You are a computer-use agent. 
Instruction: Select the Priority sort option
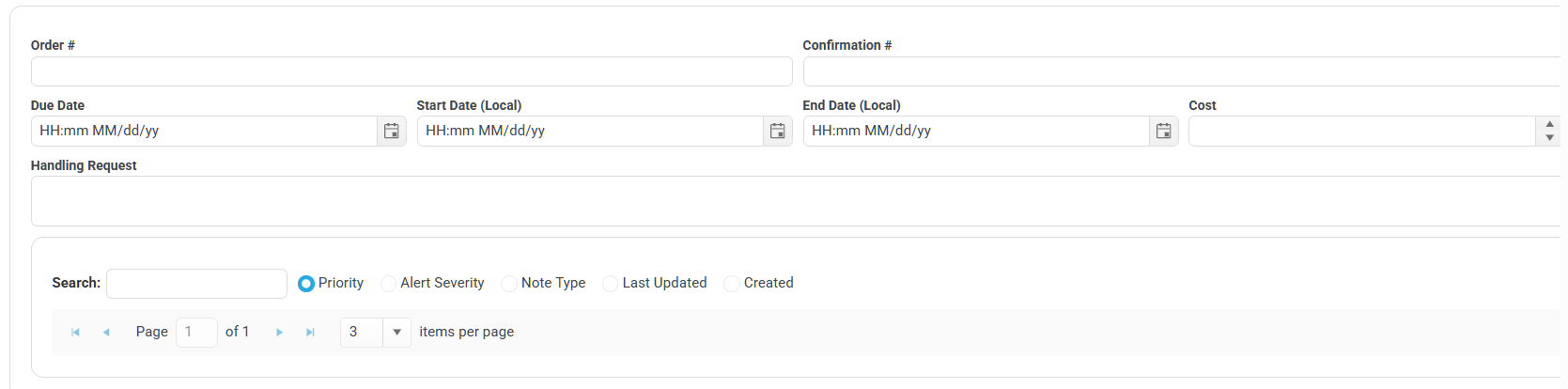pos(306,284)
